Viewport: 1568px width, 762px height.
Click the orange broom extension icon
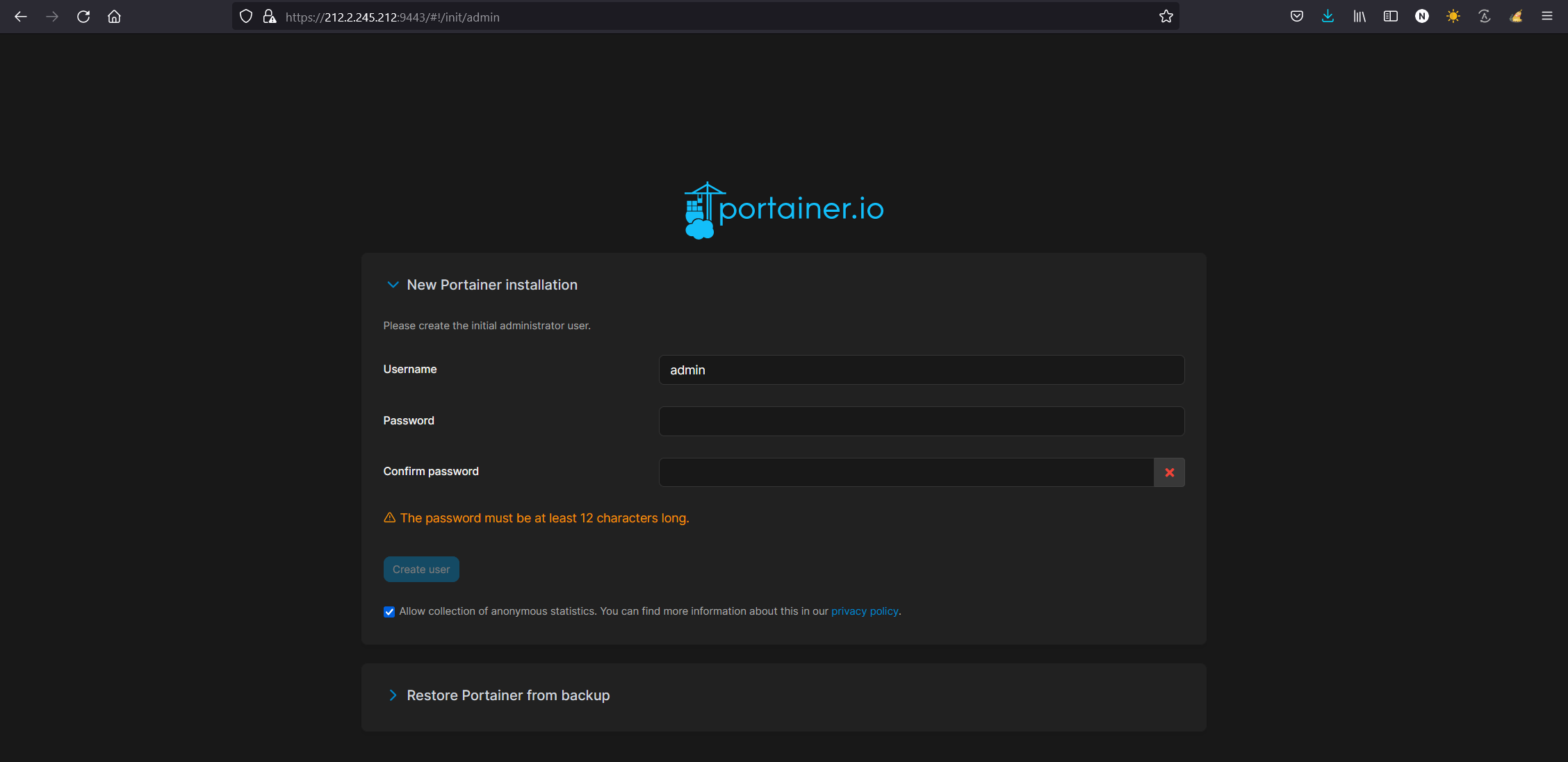tap(1516, 17)
